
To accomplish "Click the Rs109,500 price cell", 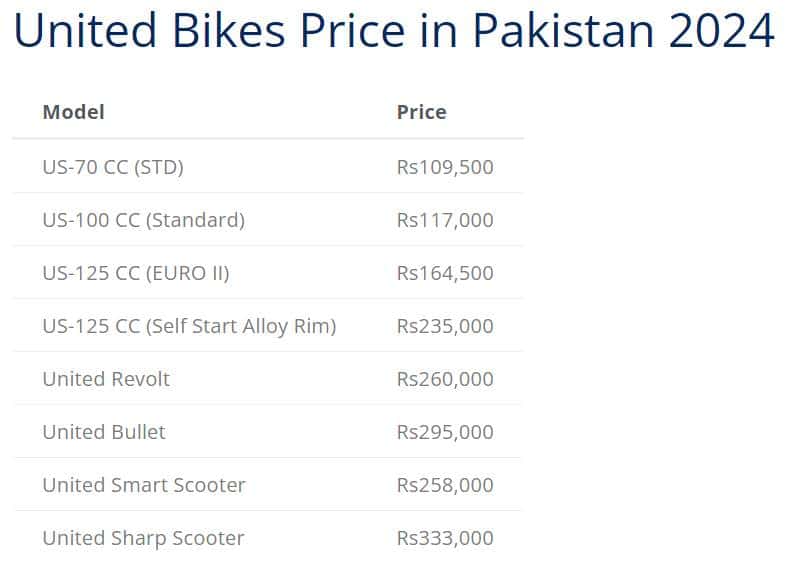I will pos(445,167).
